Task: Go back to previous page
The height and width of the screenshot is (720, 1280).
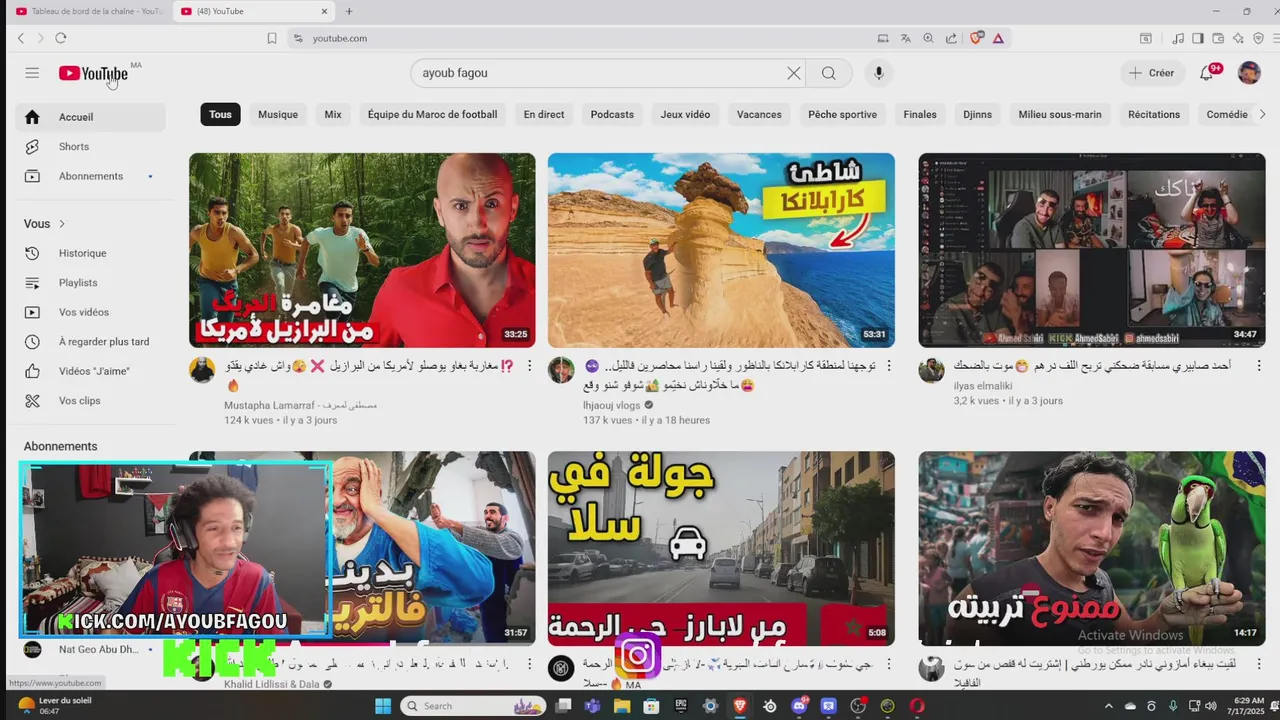Action: click(x=21, y=38)
